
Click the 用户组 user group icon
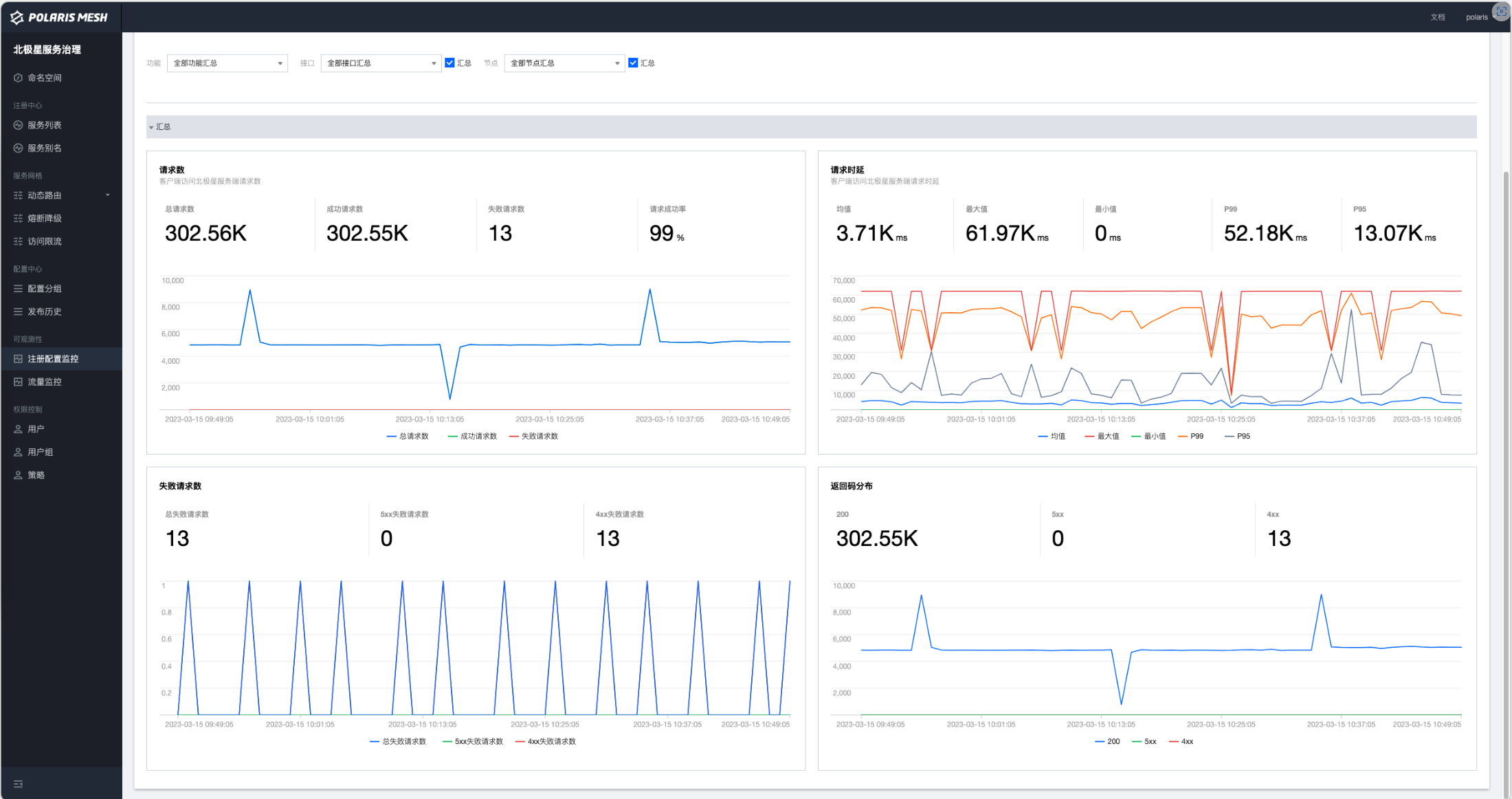[19, 452]
